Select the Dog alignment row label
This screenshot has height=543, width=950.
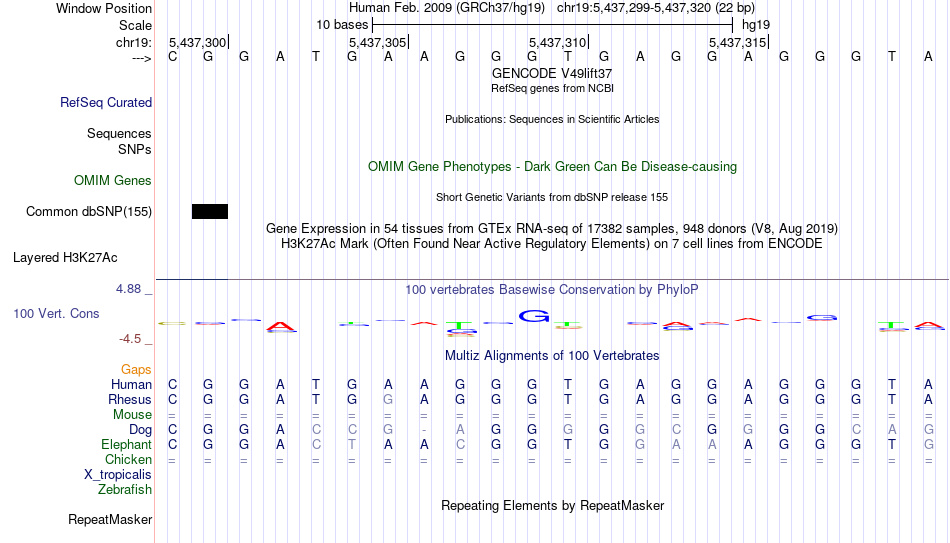[140, 430]
